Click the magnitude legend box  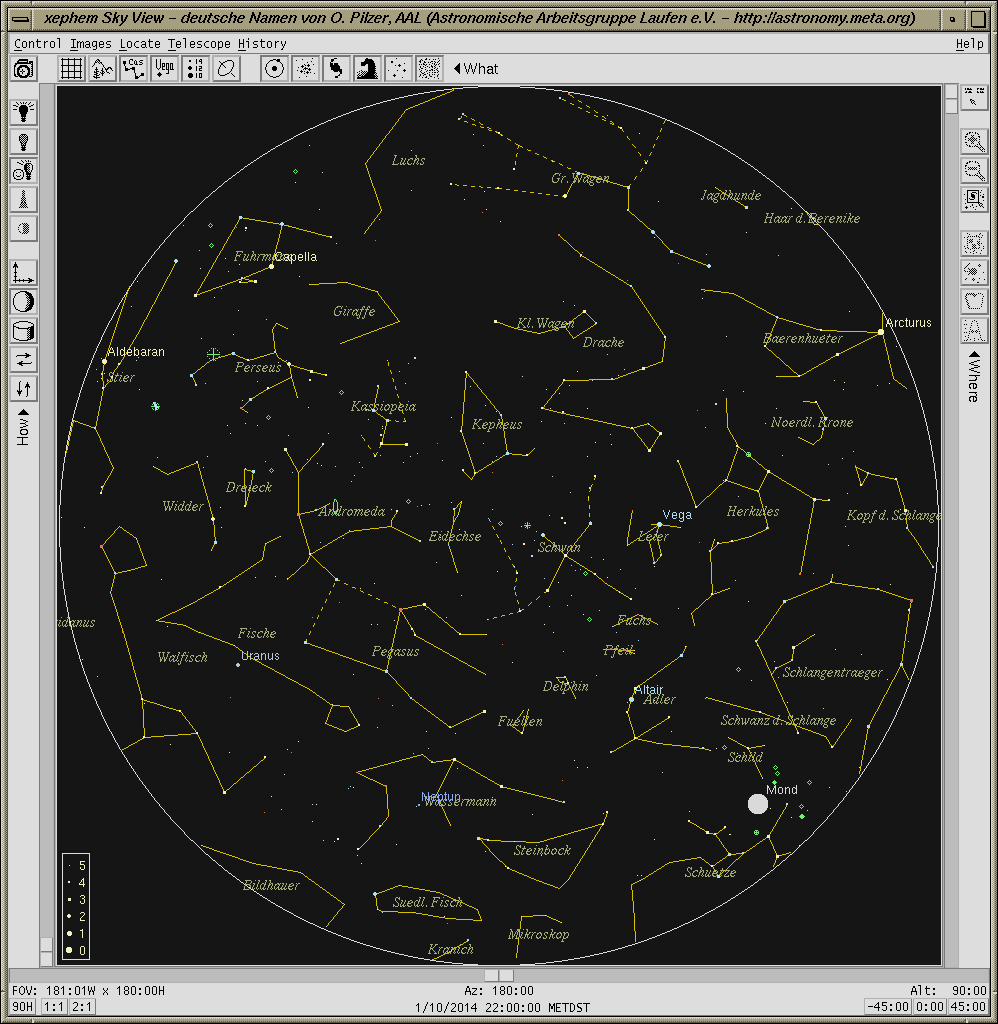click(76, 906)
